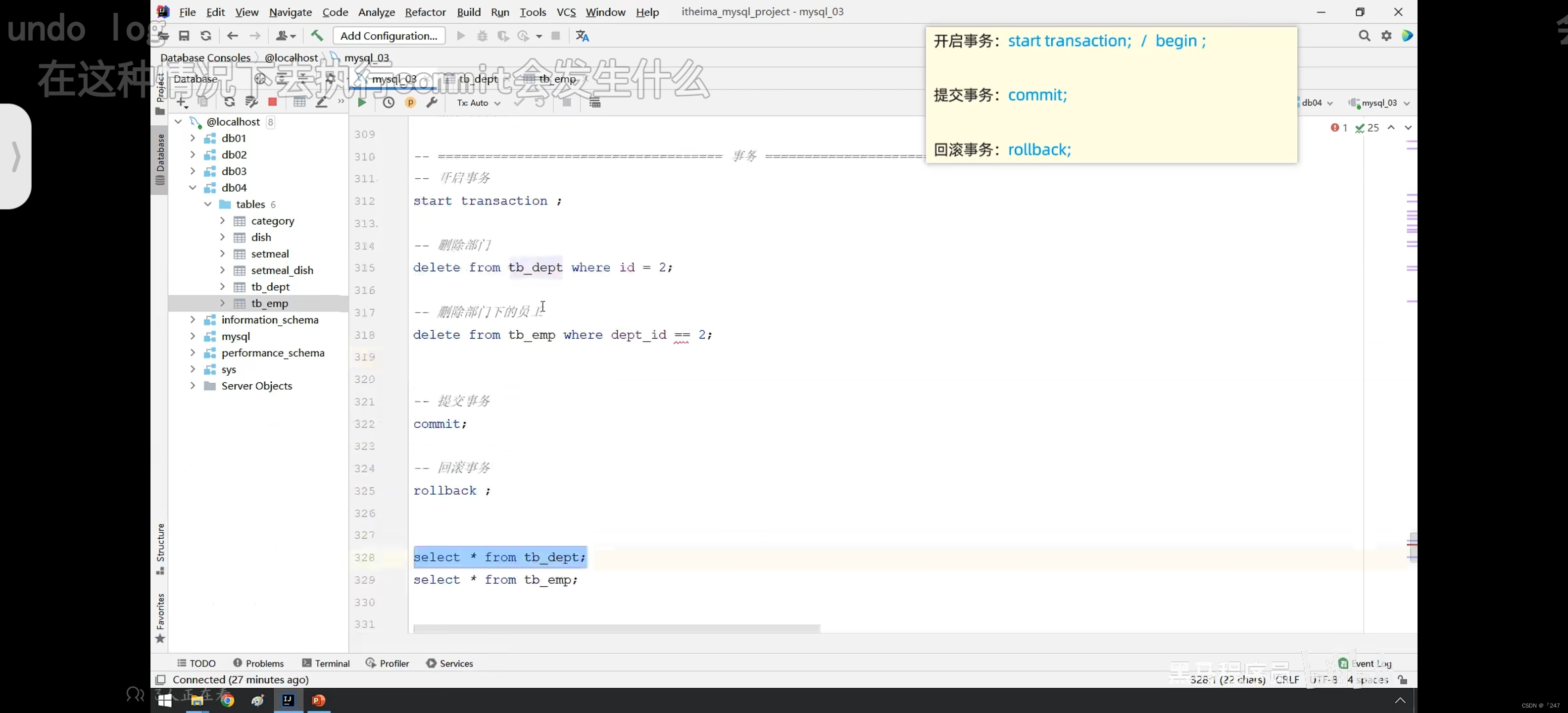Open the Profiler tool window
The height and width of the screenshot is (713, 1568).
[387, 663]
